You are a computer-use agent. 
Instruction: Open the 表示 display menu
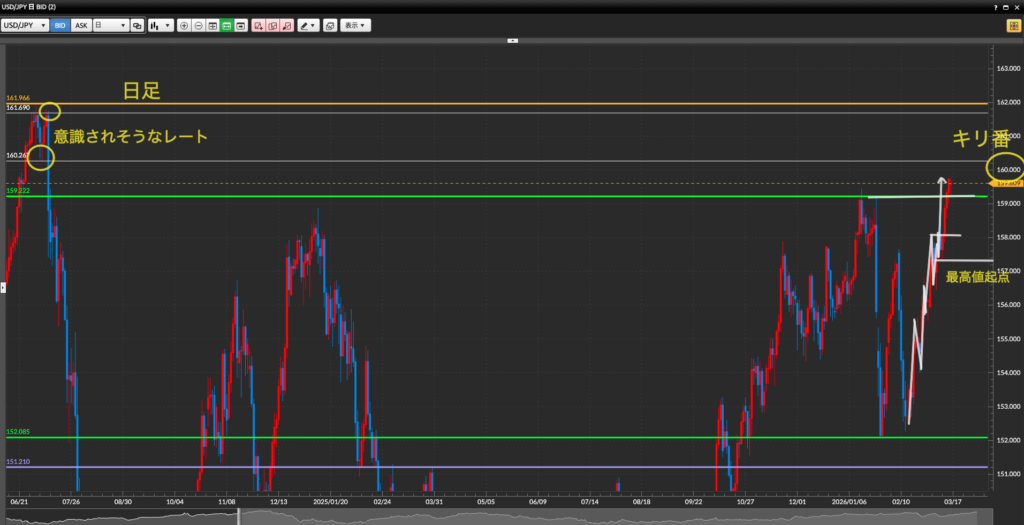coord(355,25)
